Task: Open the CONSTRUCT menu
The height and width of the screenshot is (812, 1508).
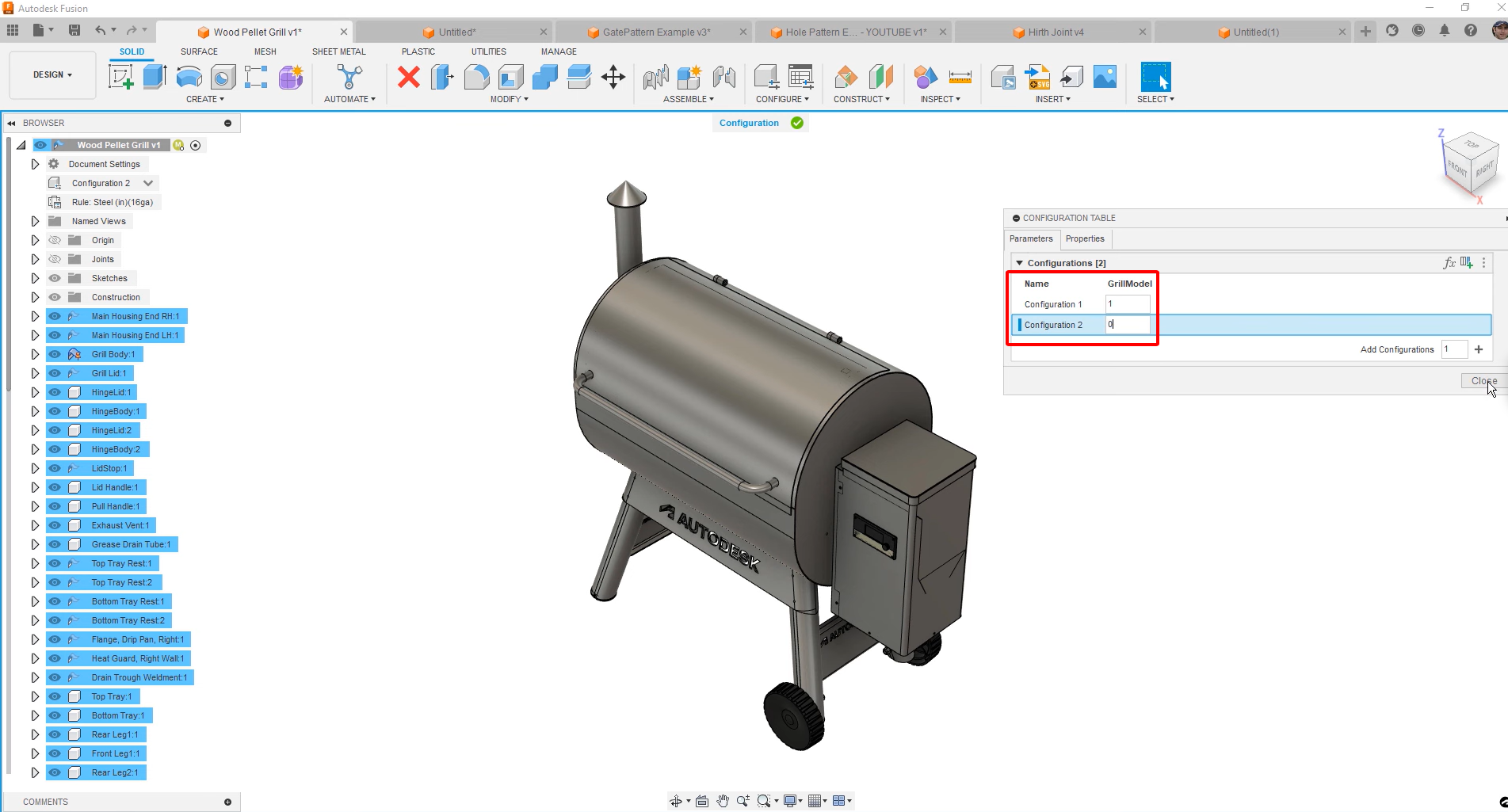Action: (x=861, y=99)
